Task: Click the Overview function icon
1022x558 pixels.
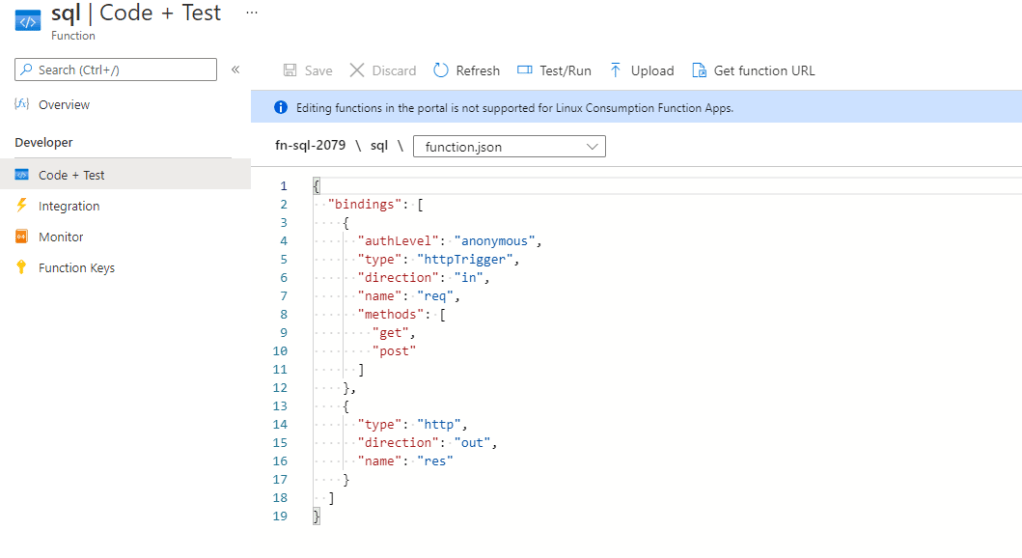Action: pos(22,105)
